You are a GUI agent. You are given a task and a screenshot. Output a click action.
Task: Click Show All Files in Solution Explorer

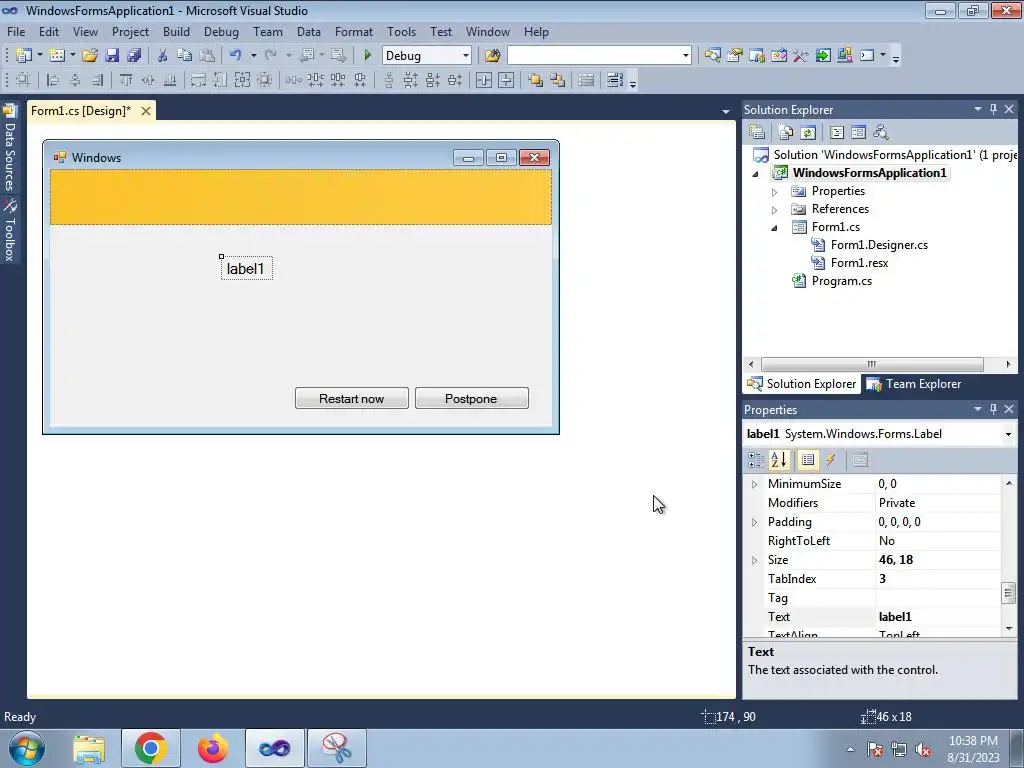pyautogui.click(x=786, y=133)
